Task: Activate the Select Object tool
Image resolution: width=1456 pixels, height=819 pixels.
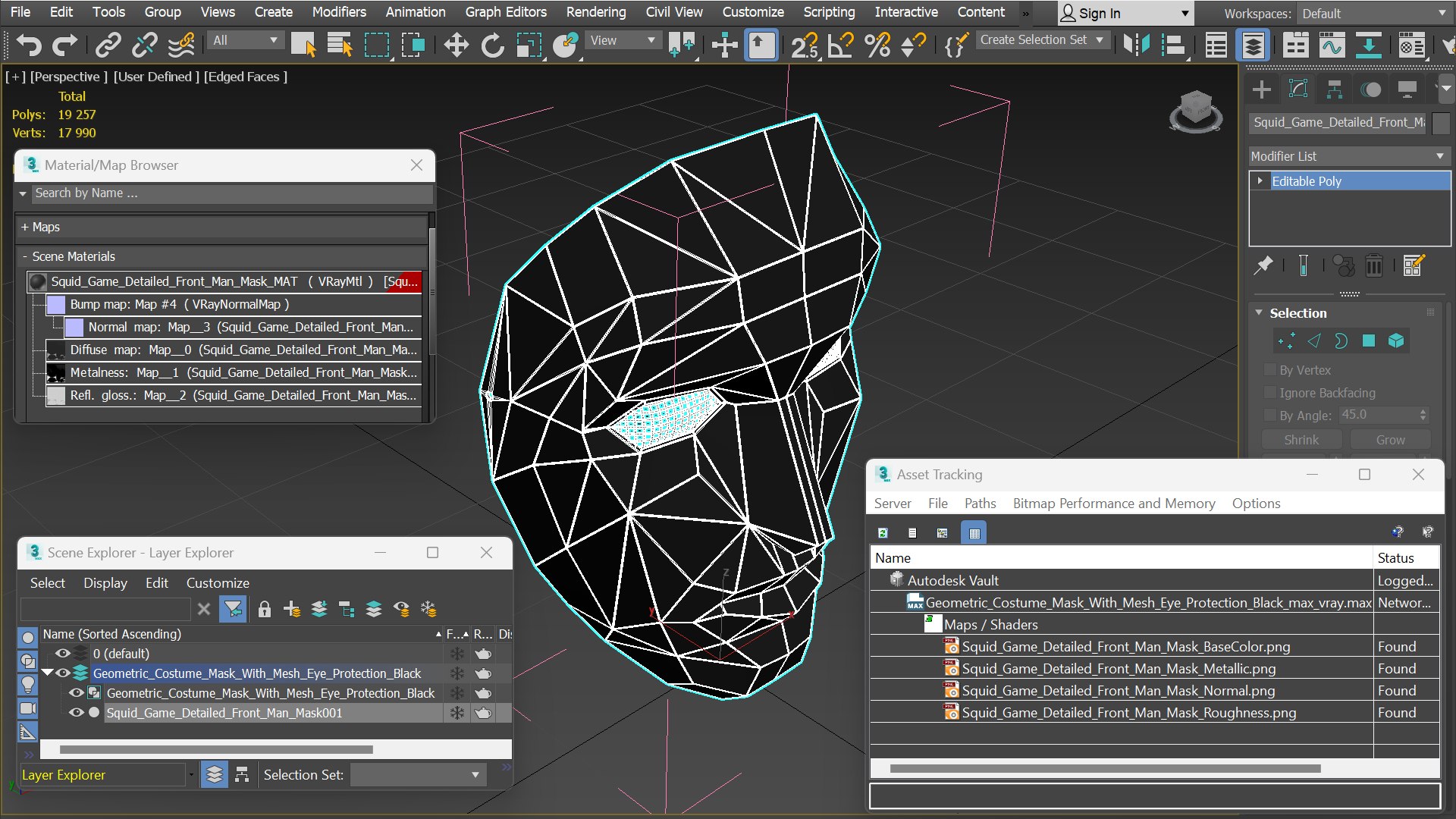Action: (304, 45)
